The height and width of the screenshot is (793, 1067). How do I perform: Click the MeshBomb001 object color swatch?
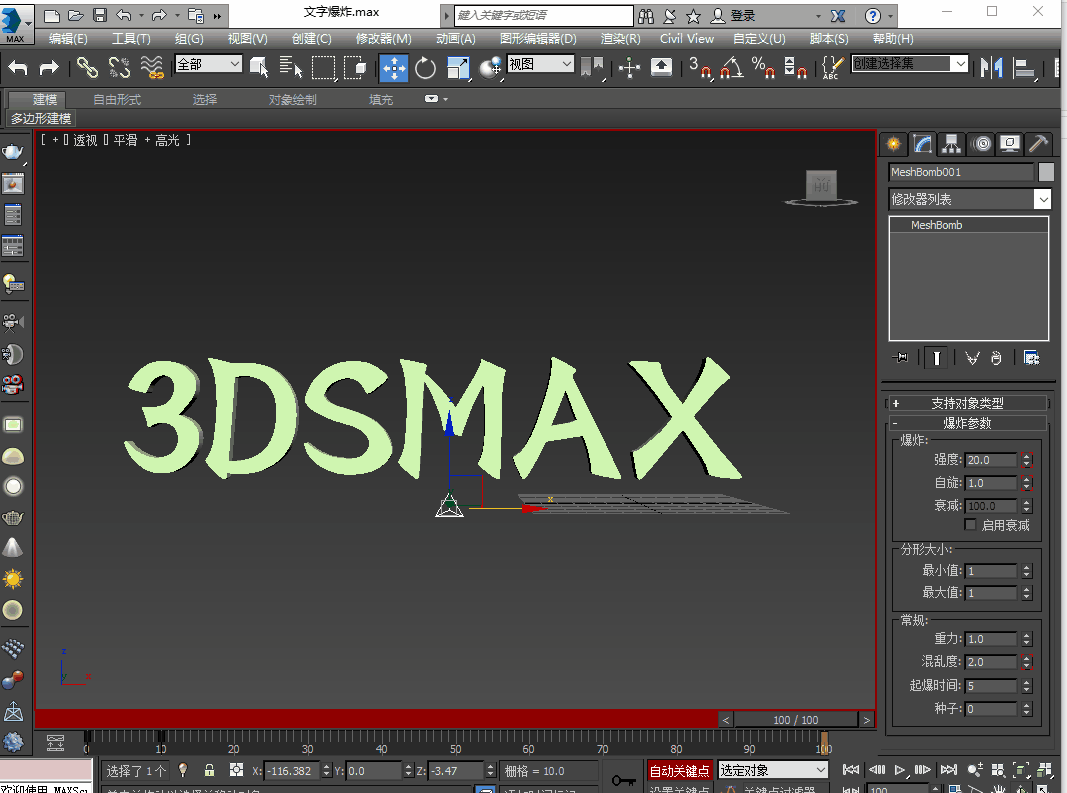[1046, 172]
